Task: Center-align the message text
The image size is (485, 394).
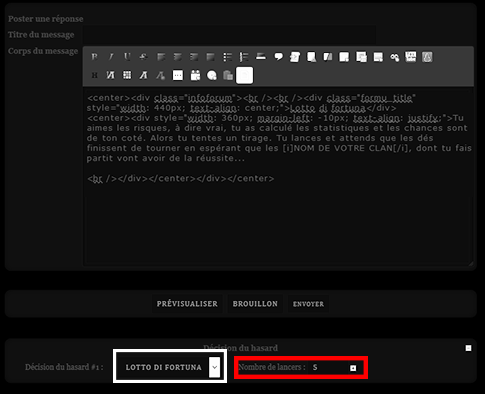Action: click(178, 57)
